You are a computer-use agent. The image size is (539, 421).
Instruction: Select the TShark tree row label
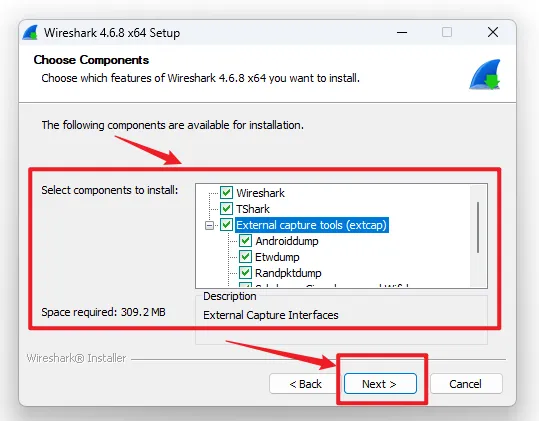(x=253, y=209)
